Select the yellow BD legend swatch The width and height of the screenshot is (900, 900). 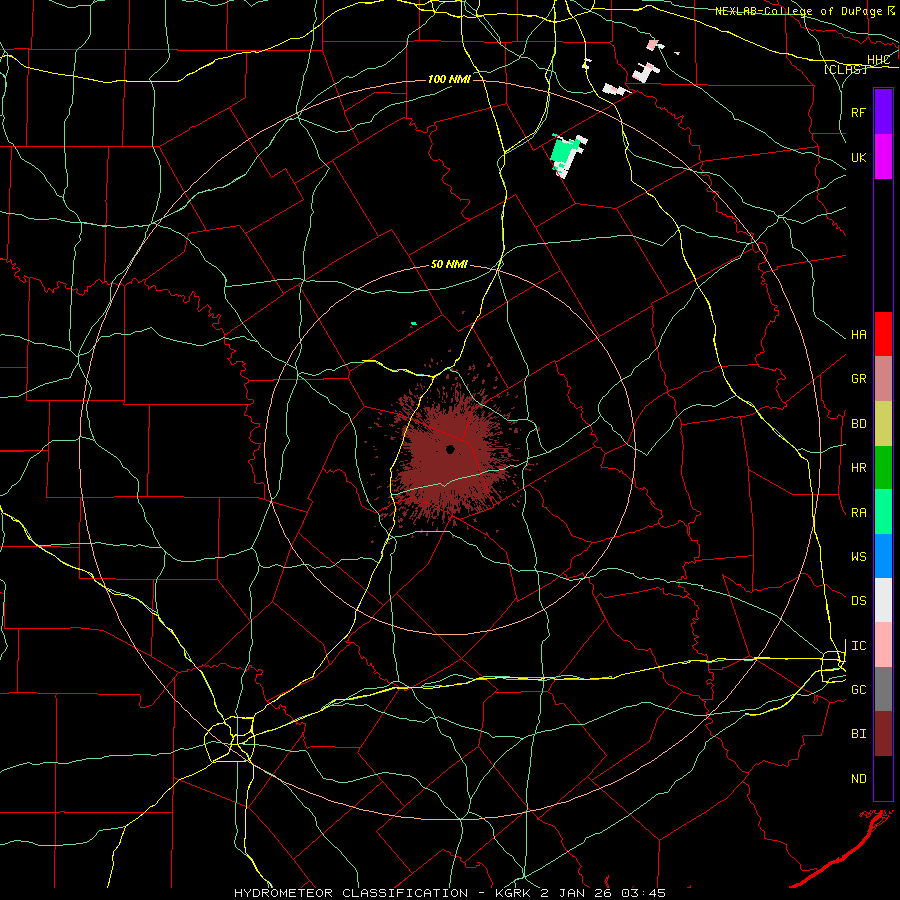(883, 424)
